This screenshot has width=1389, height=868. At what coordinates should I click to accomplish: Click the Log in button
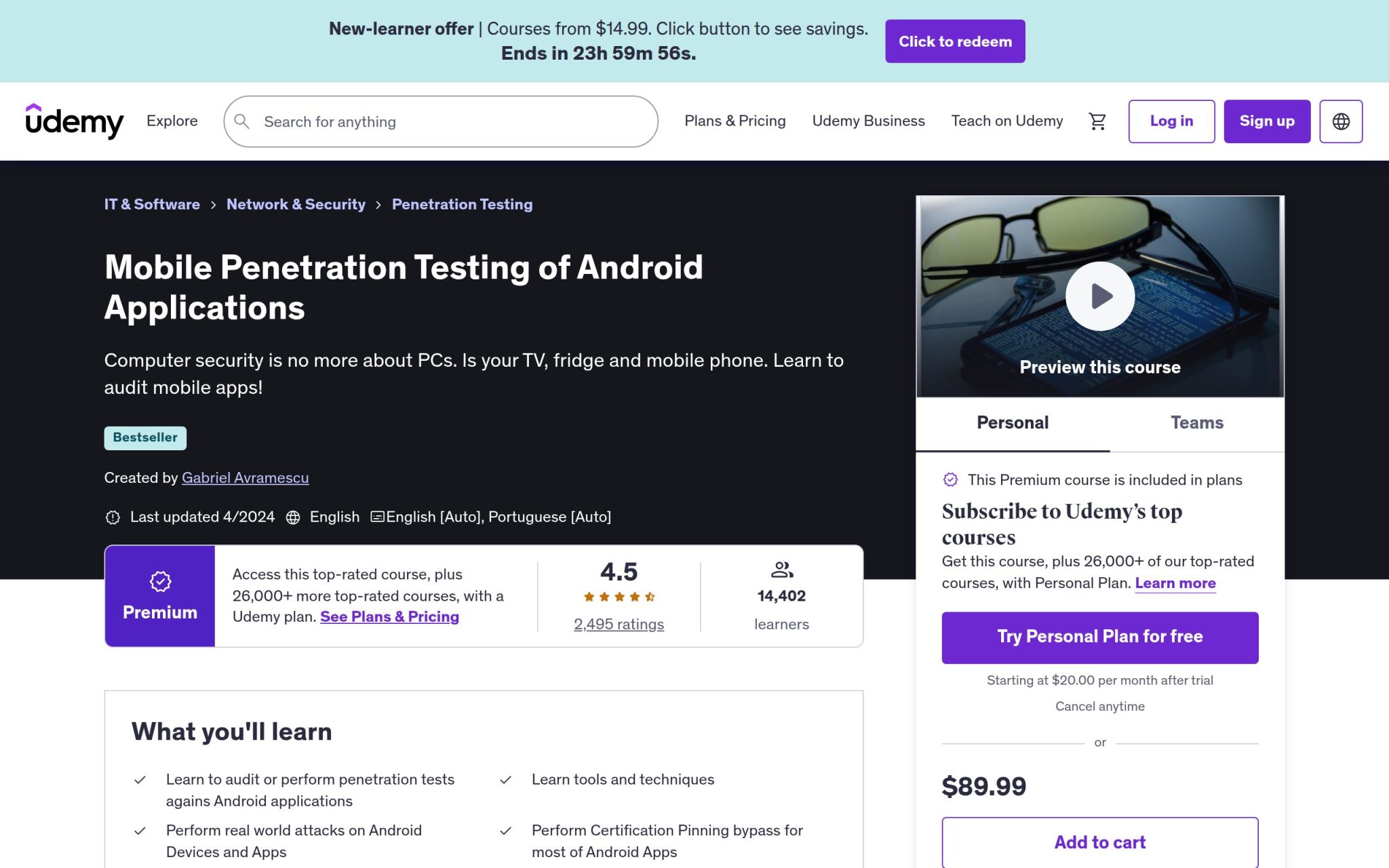point(1171,121)
